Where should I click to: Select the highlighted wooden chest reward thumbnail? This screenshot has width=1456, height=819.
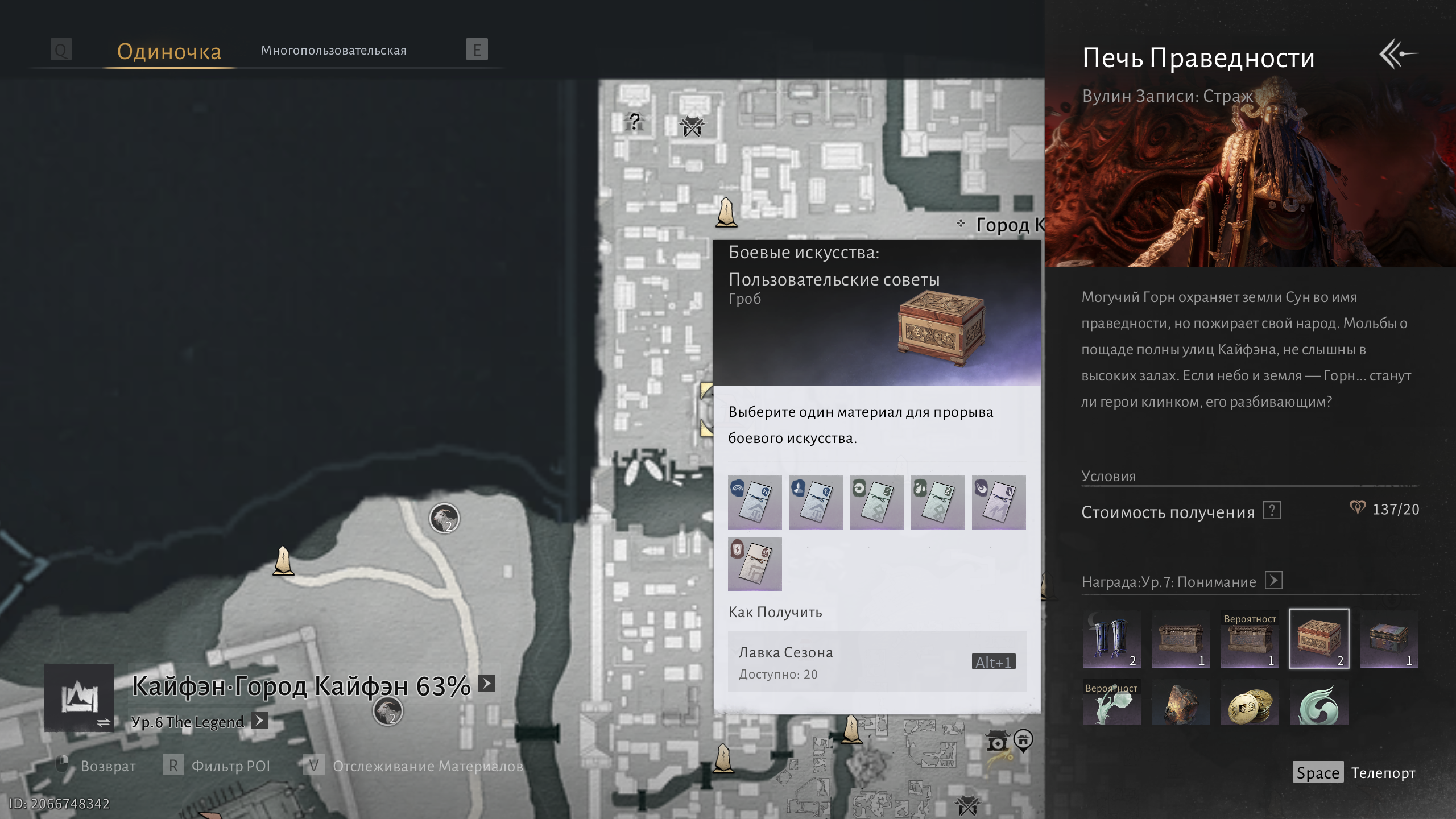[x=1318, y=638]
